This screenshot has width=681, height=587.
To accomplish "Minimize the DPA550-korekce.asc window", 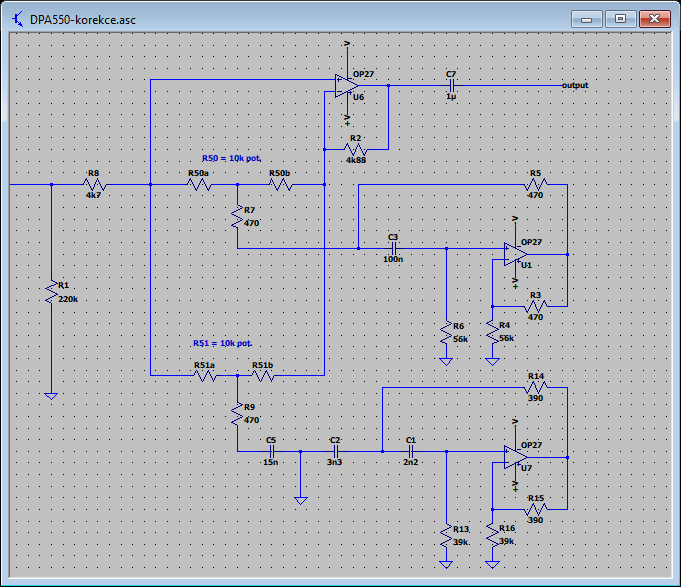I will pos(587,19).
